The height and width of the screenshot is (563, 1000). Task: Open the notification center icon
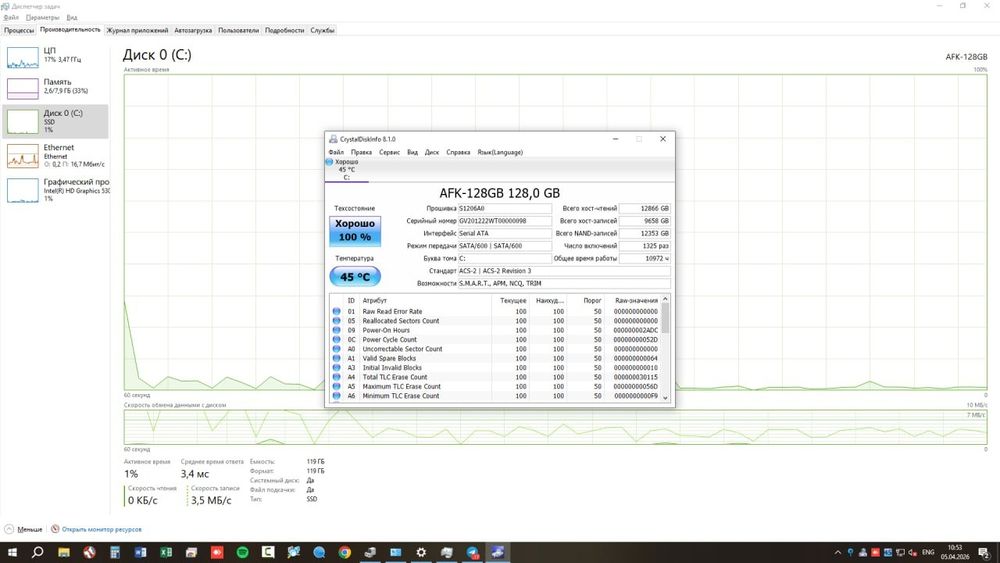[985, 552]
